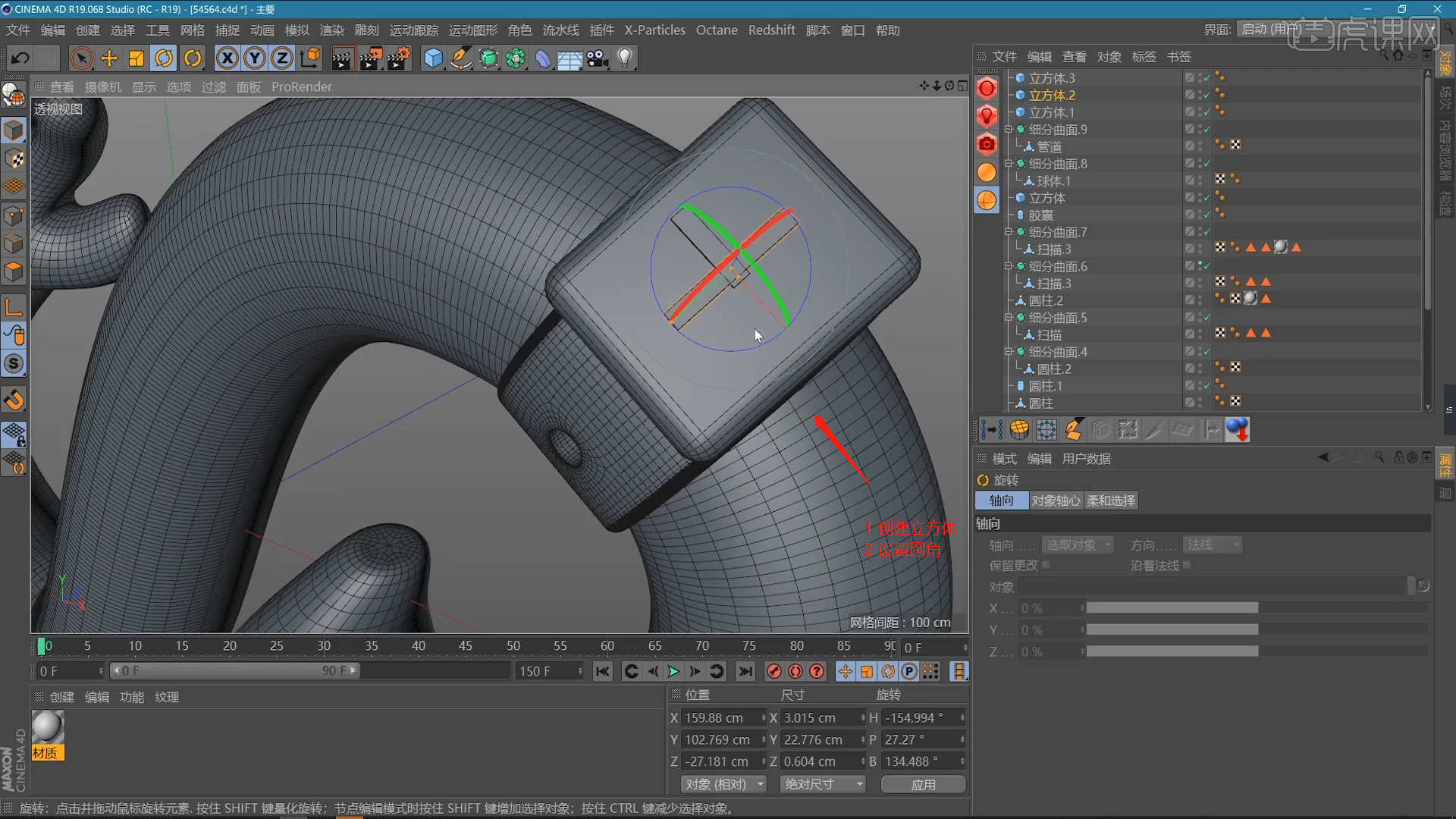1456x819 pixels.
Task: Toggle the X axis lock icon
Action: (x=227, y=58)
